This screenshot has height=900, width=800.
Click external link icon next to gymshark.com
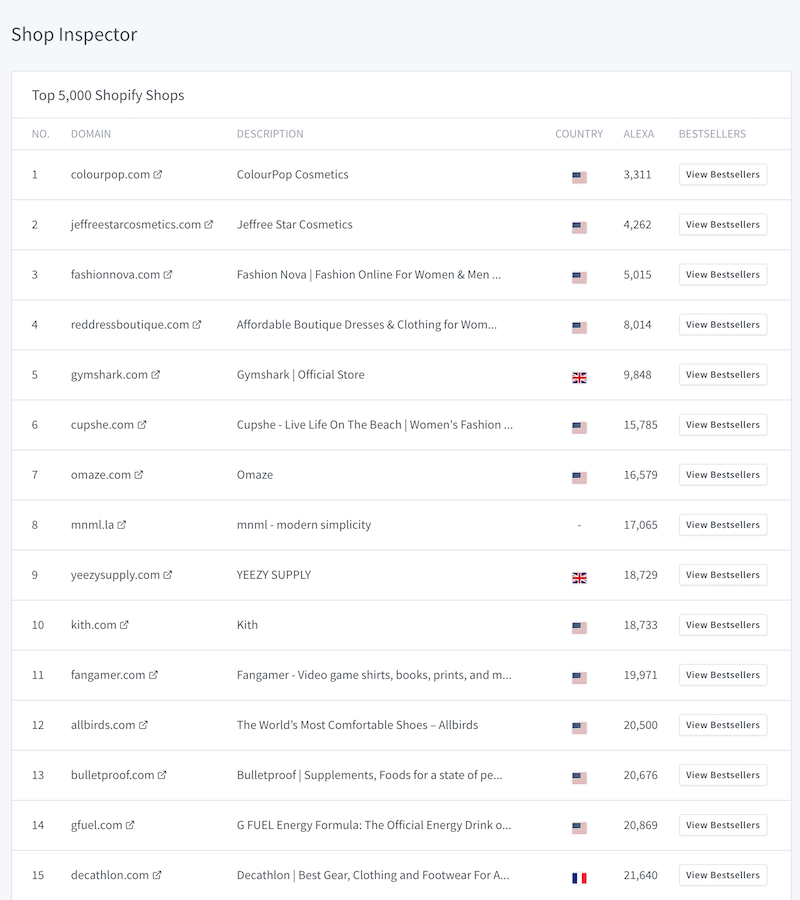(x=156, y=374)
